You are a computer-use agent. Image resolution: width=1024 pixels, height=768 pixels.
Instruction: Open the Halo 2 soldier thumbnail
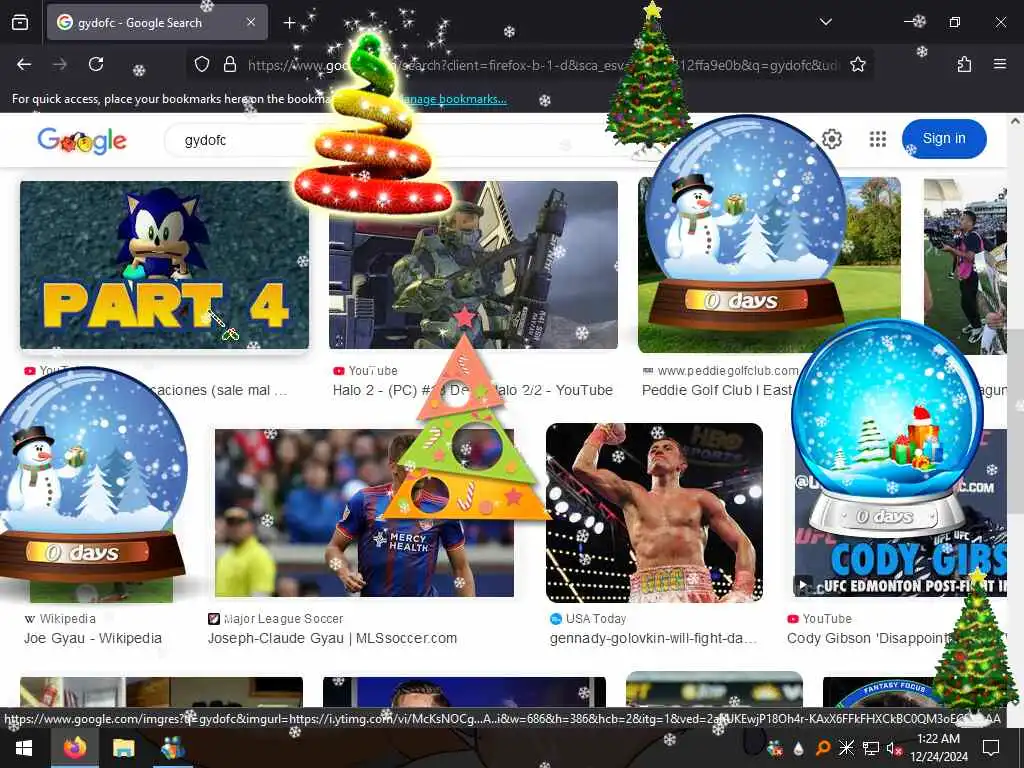[x=473, y=265]
